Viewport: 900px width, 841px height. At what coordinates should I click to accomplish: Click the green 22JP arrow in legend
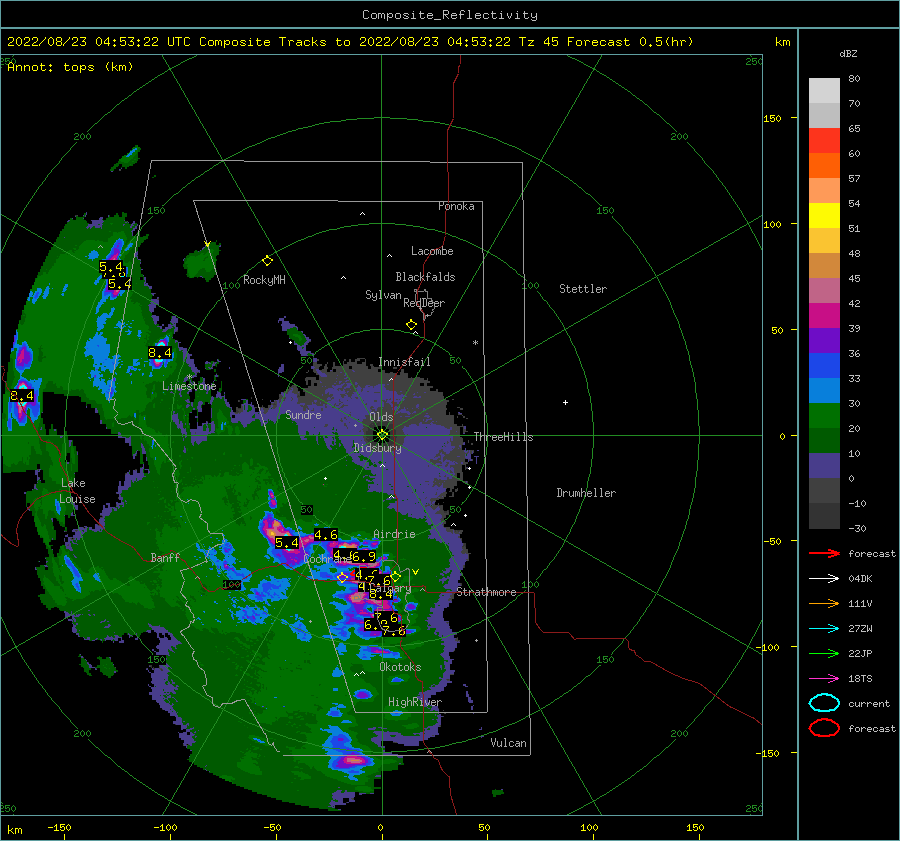pos(824,653)
